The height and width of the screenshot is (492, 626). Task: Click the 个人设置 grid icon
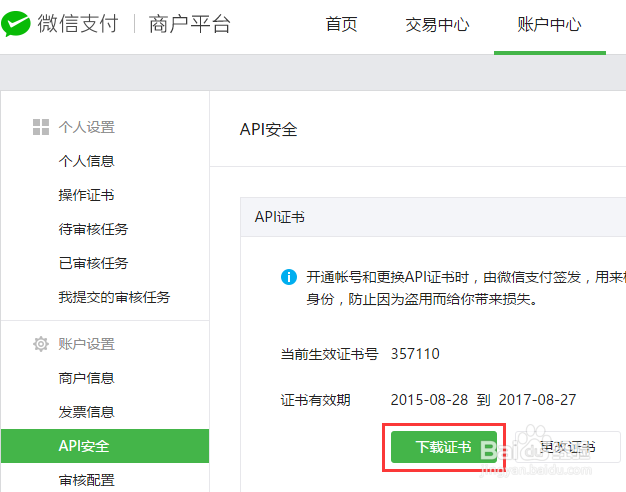coord(41,127)
